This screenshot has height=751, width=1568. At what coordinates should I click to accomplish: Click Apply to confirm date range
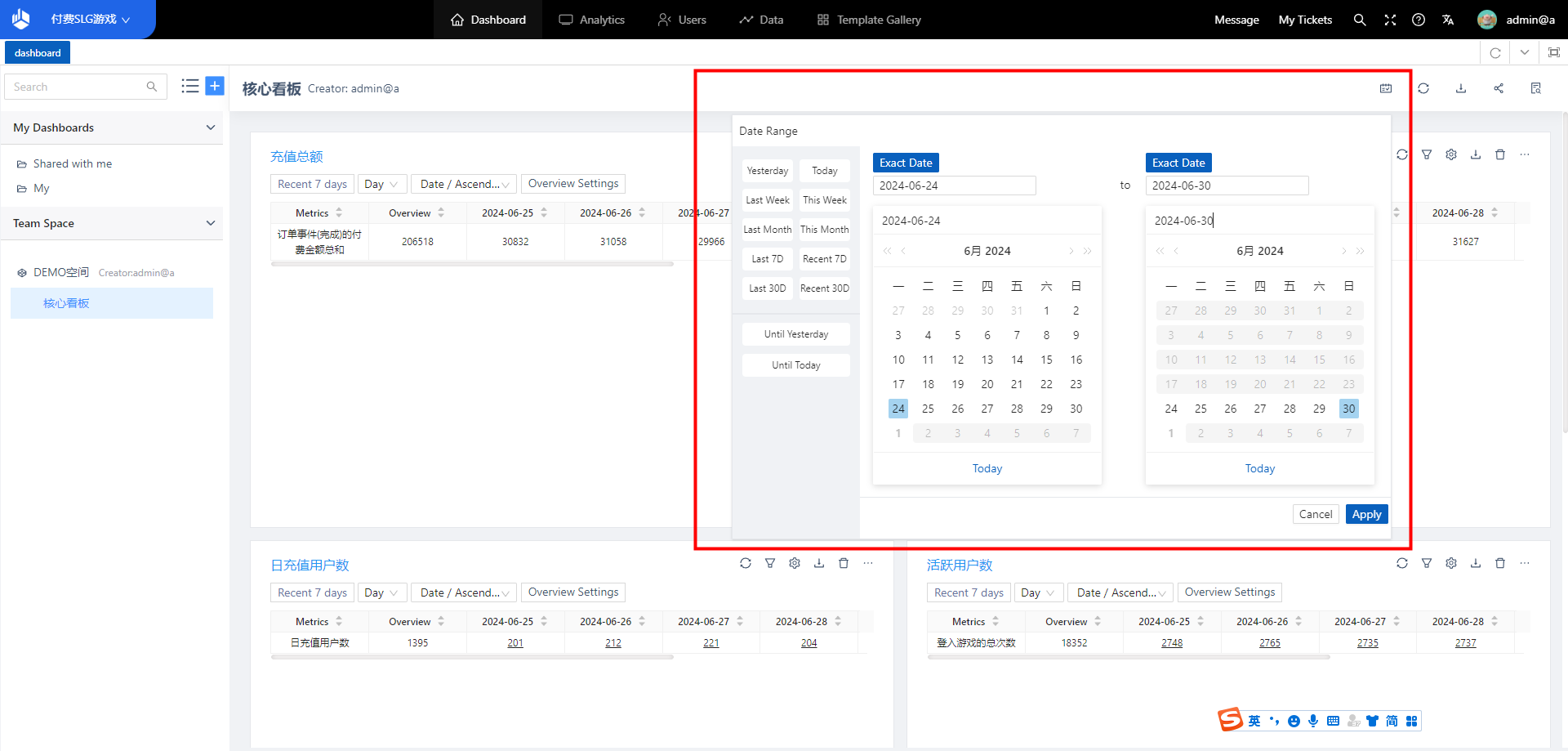coord(1366,514)
